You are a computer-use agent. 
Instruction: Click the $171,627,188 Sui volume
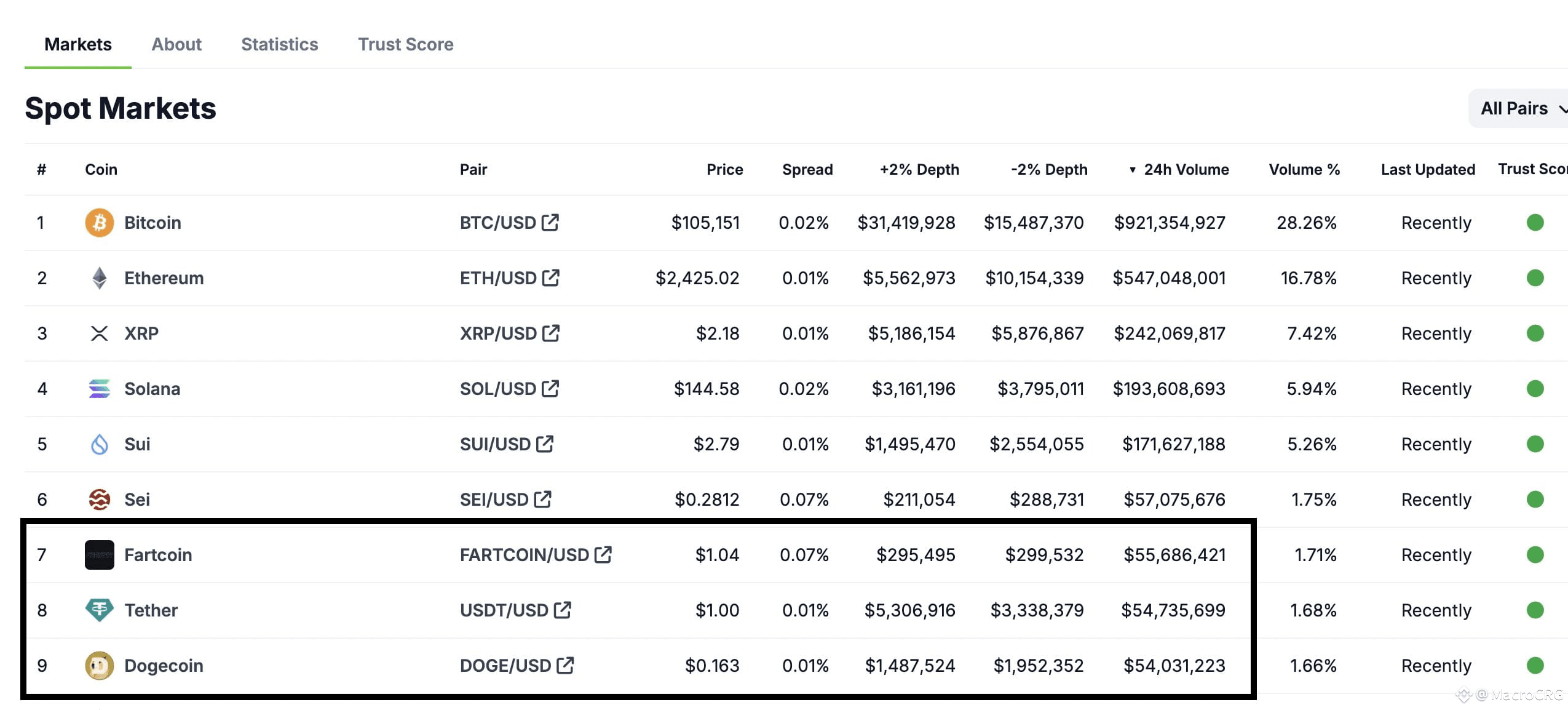[1174, 444]
